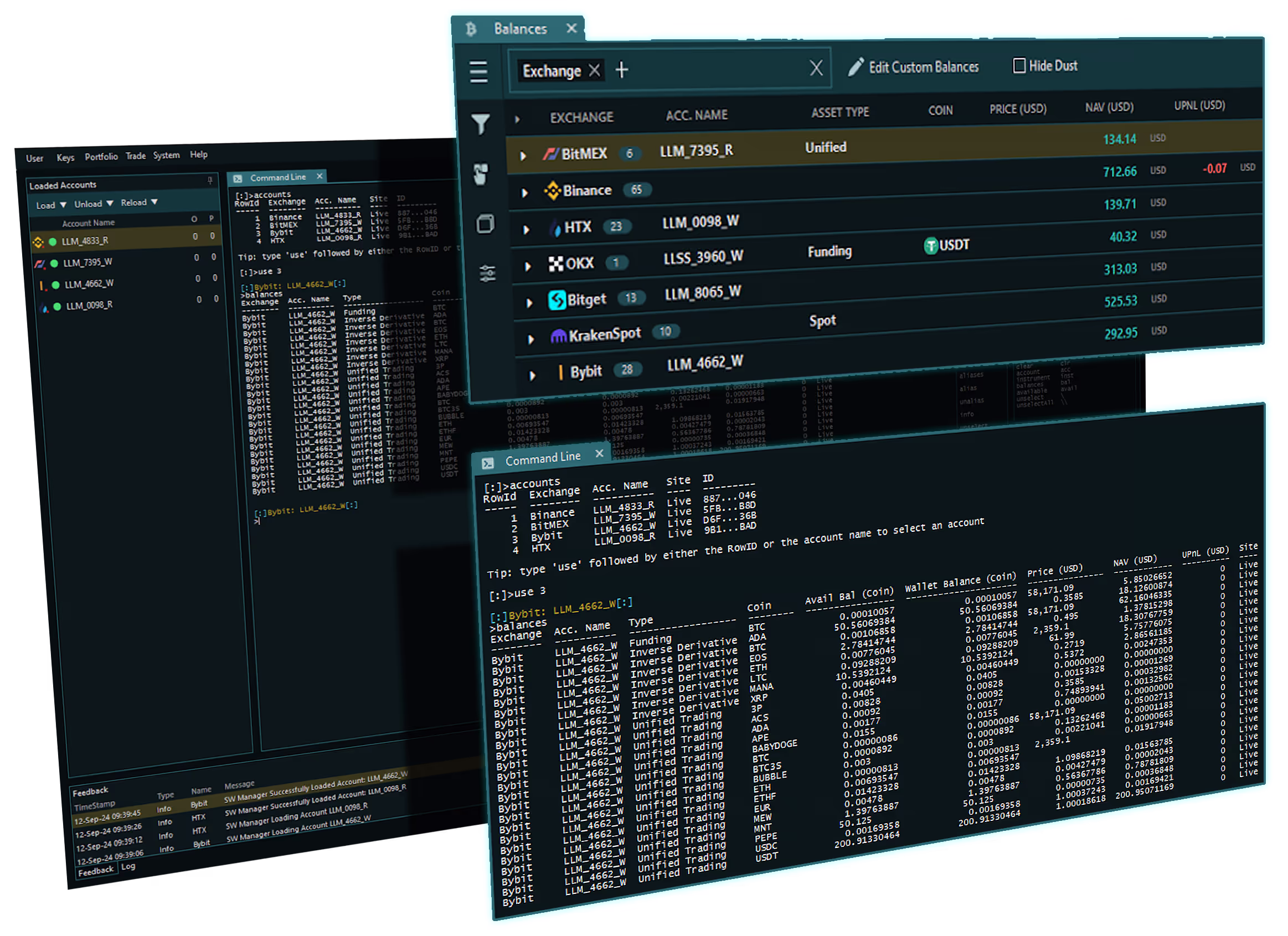Click the KrakenSpot logo in the Balances table

coord(559,337)
